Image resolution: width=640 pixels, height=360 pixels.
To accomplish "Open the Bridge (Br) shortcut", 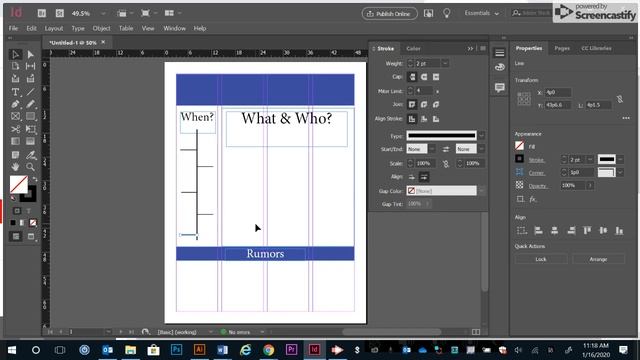I will 42,13.
